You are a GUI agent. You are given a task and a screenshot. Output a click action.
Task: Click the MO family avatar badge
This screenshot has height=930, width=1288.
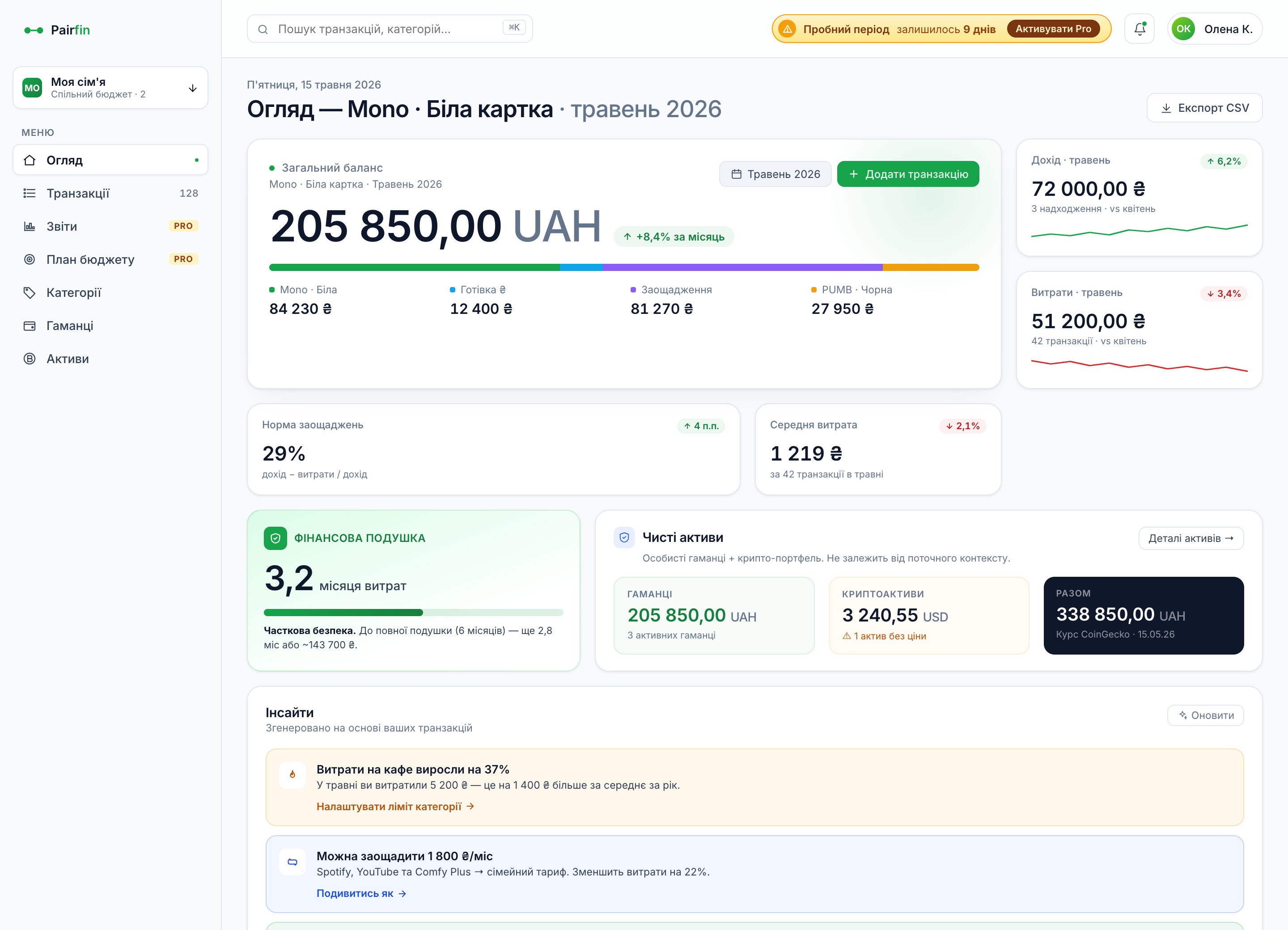[x=32, y=88]
